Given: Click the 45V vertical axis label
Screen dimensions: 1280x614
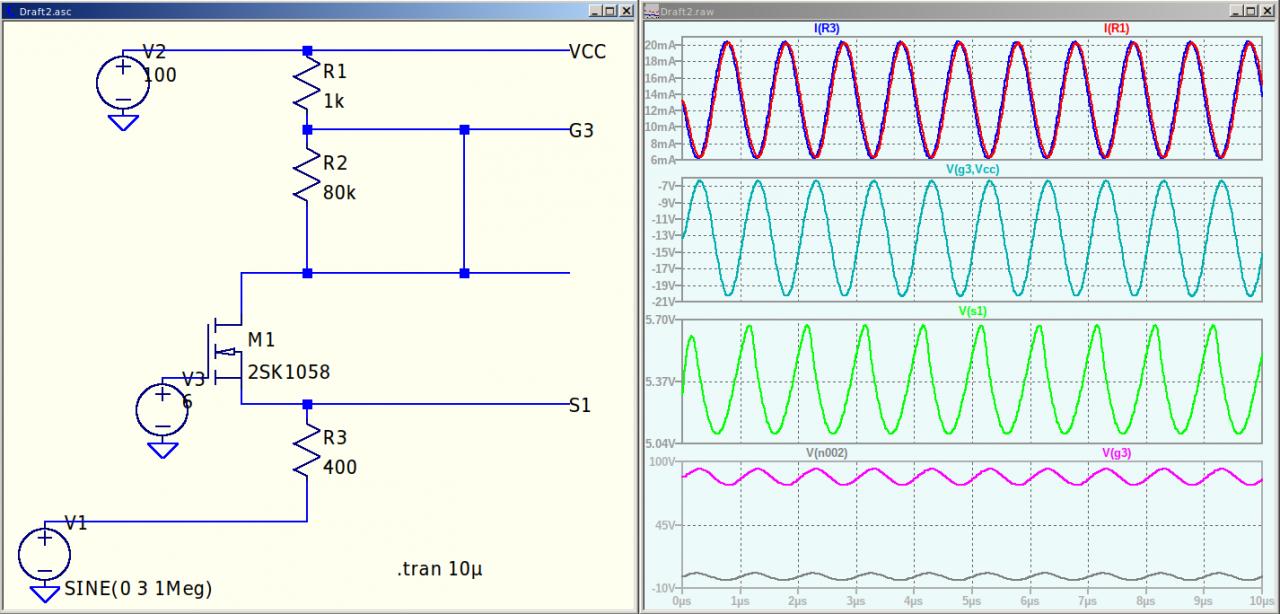Looking at the screenshot, I should point(667,525).
